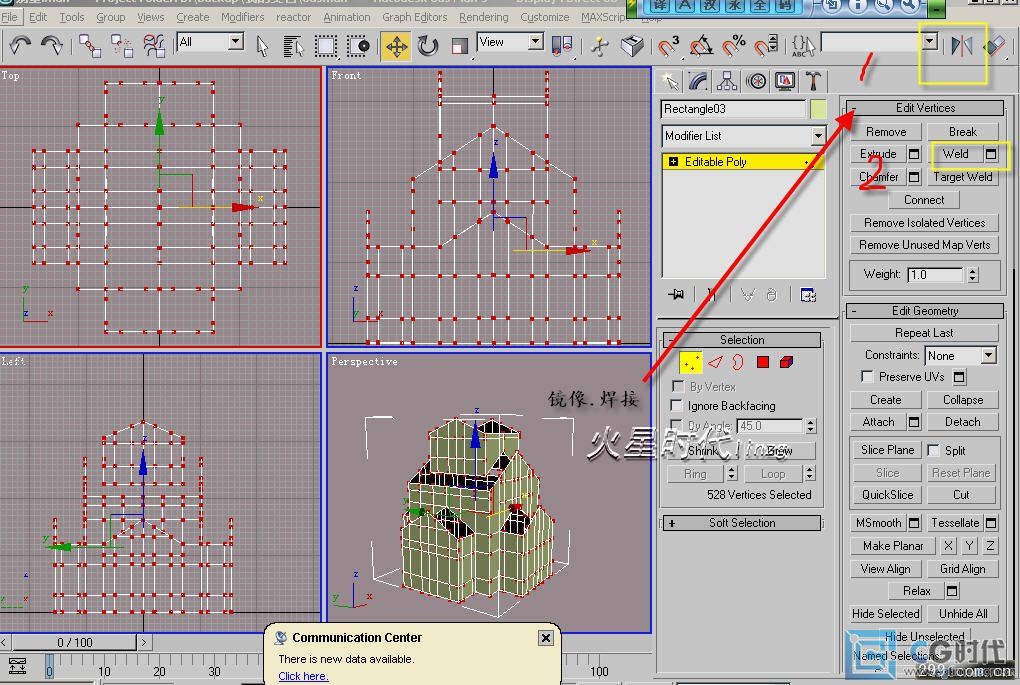
Task: Open the Modify command panel tab
Action: (698, 81)
